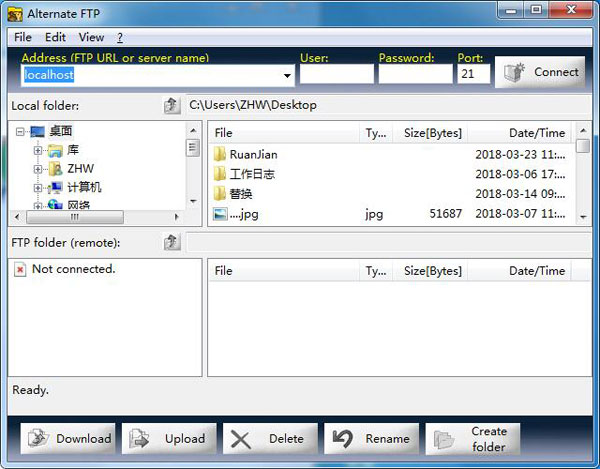Collapse the 桌面 tree node
Viewport: 600px width, 469px height.
click(20, 132)
